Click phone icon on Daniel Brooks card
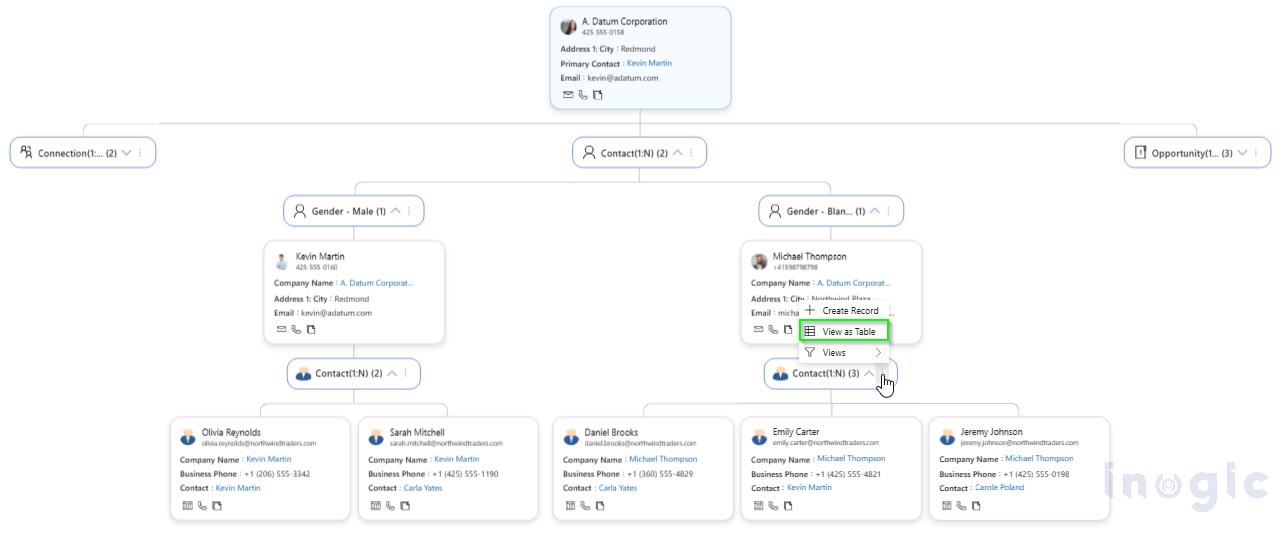Screen dimensions: 1282x541 (x=585, y=505)
